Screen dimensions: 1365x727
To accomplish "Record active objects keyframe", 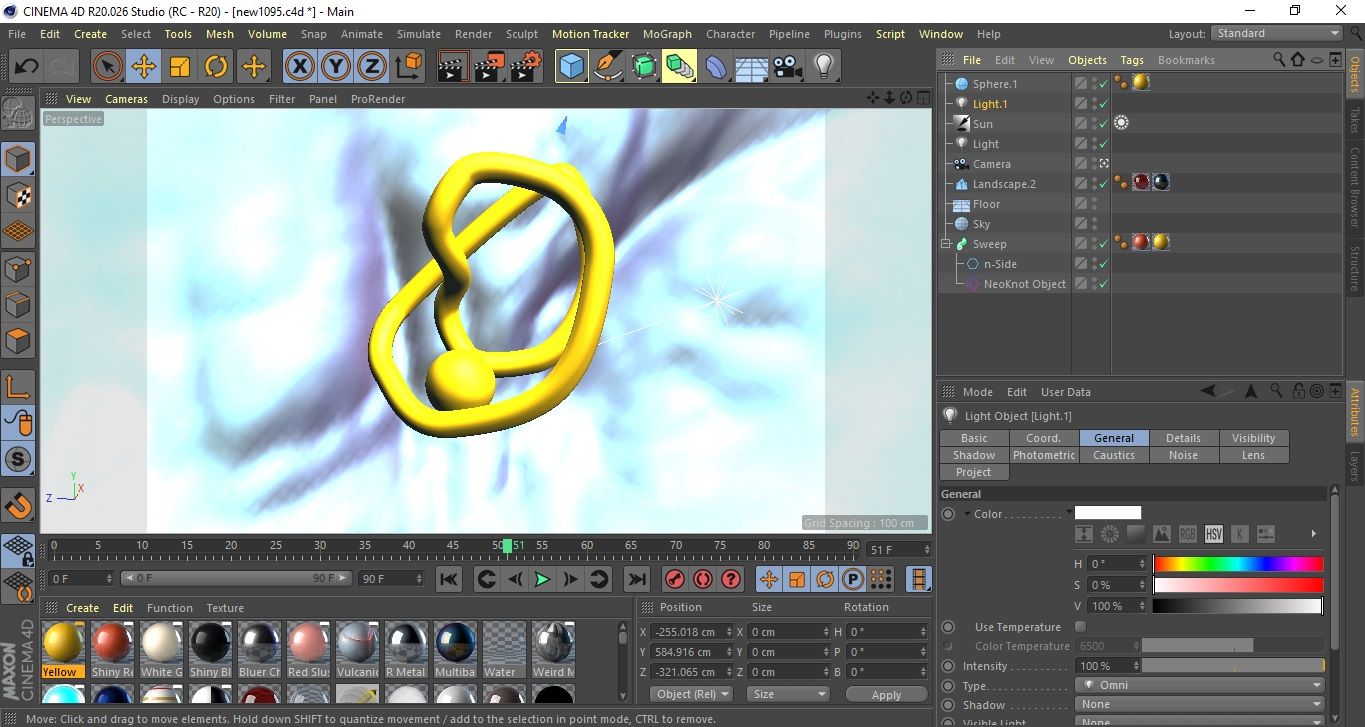I will pos(675,579).
